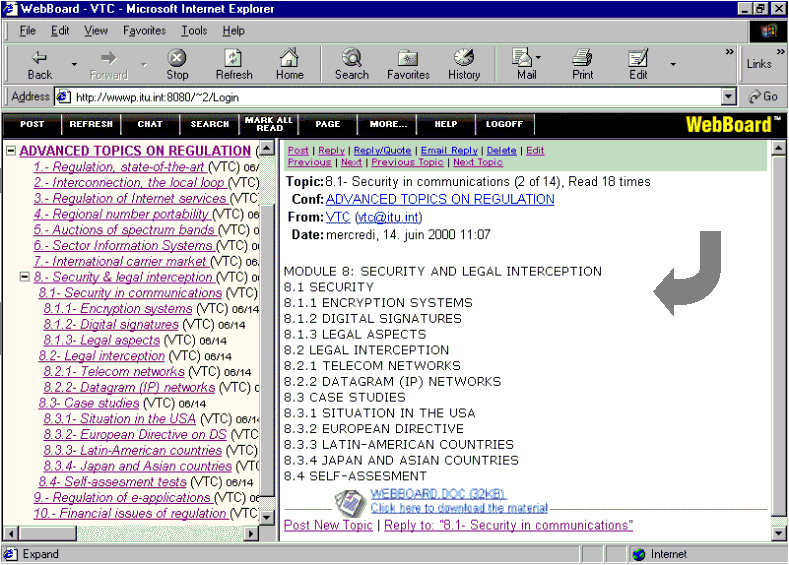Open the Tools menu
789x565 pixels.
(194, 31)
